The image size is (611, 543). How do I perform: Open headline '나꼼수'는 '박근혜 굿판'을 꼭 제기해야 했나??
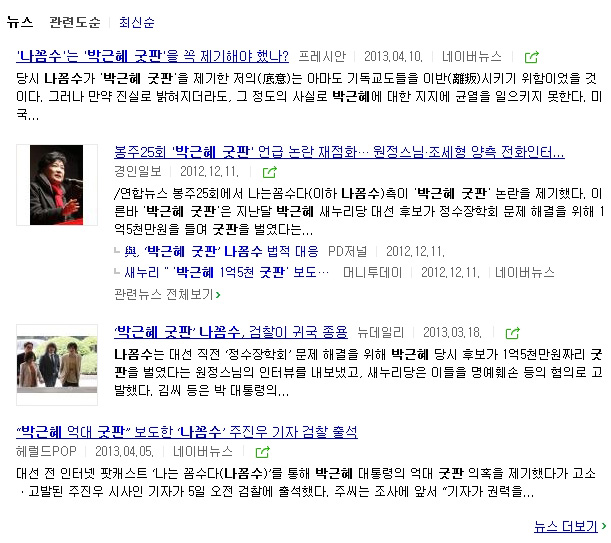click(152, 57)
